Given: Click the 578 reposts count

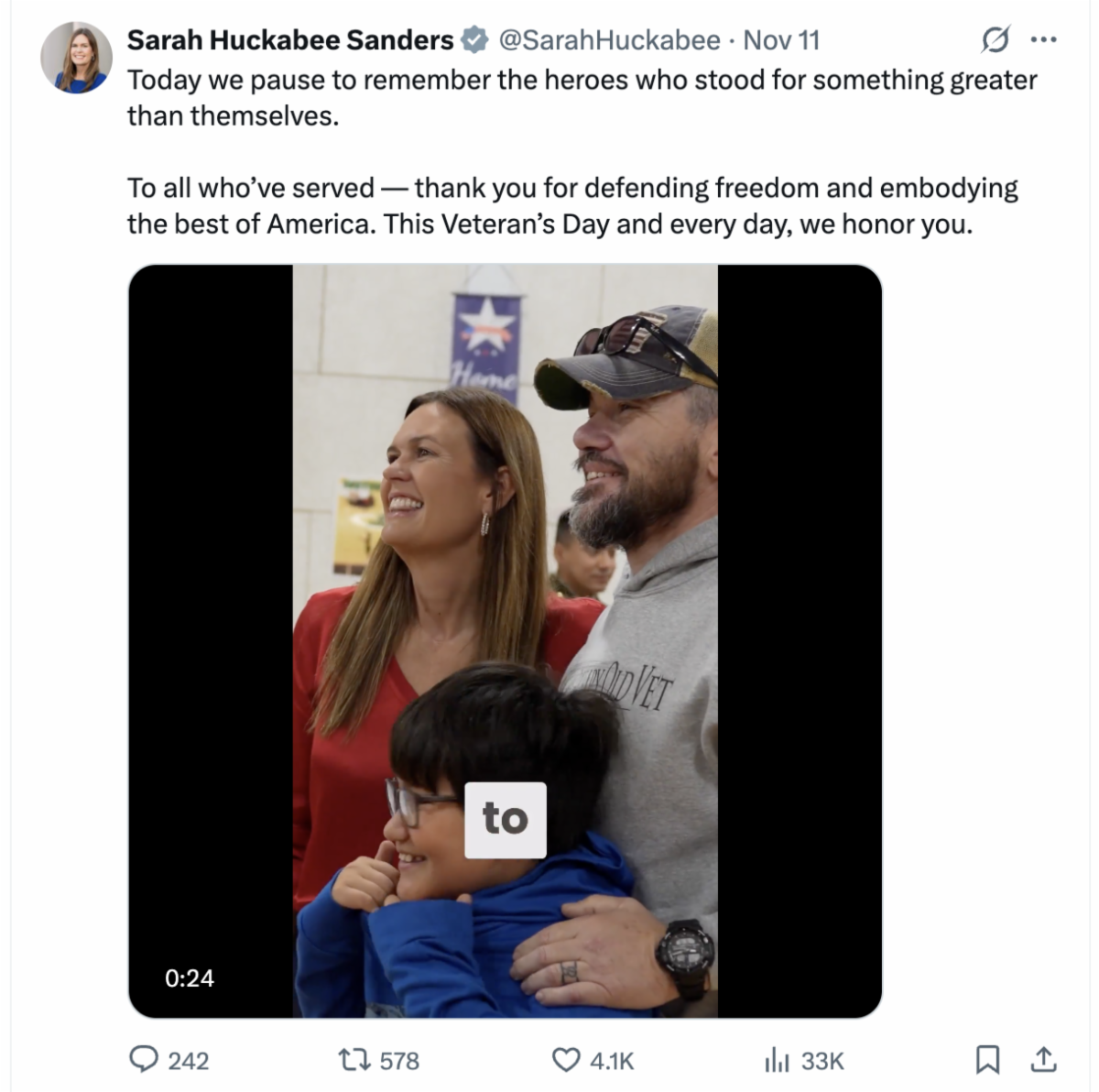Looking at the screenshot, I should tap(399, 1061).
